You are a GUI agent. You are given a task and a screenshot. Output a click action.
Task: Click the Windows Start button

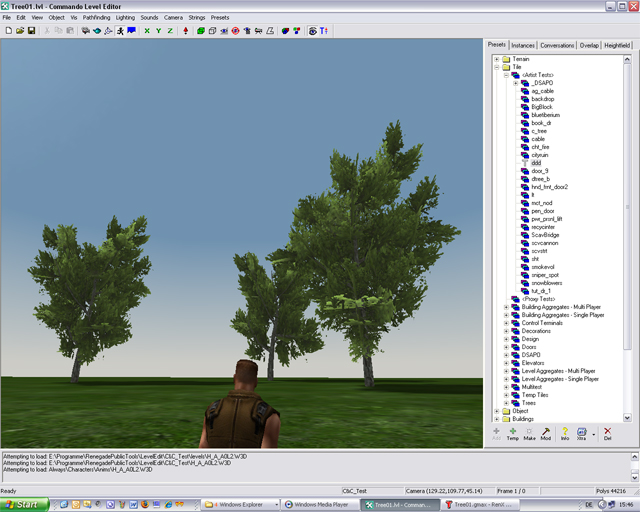point(22,505)
